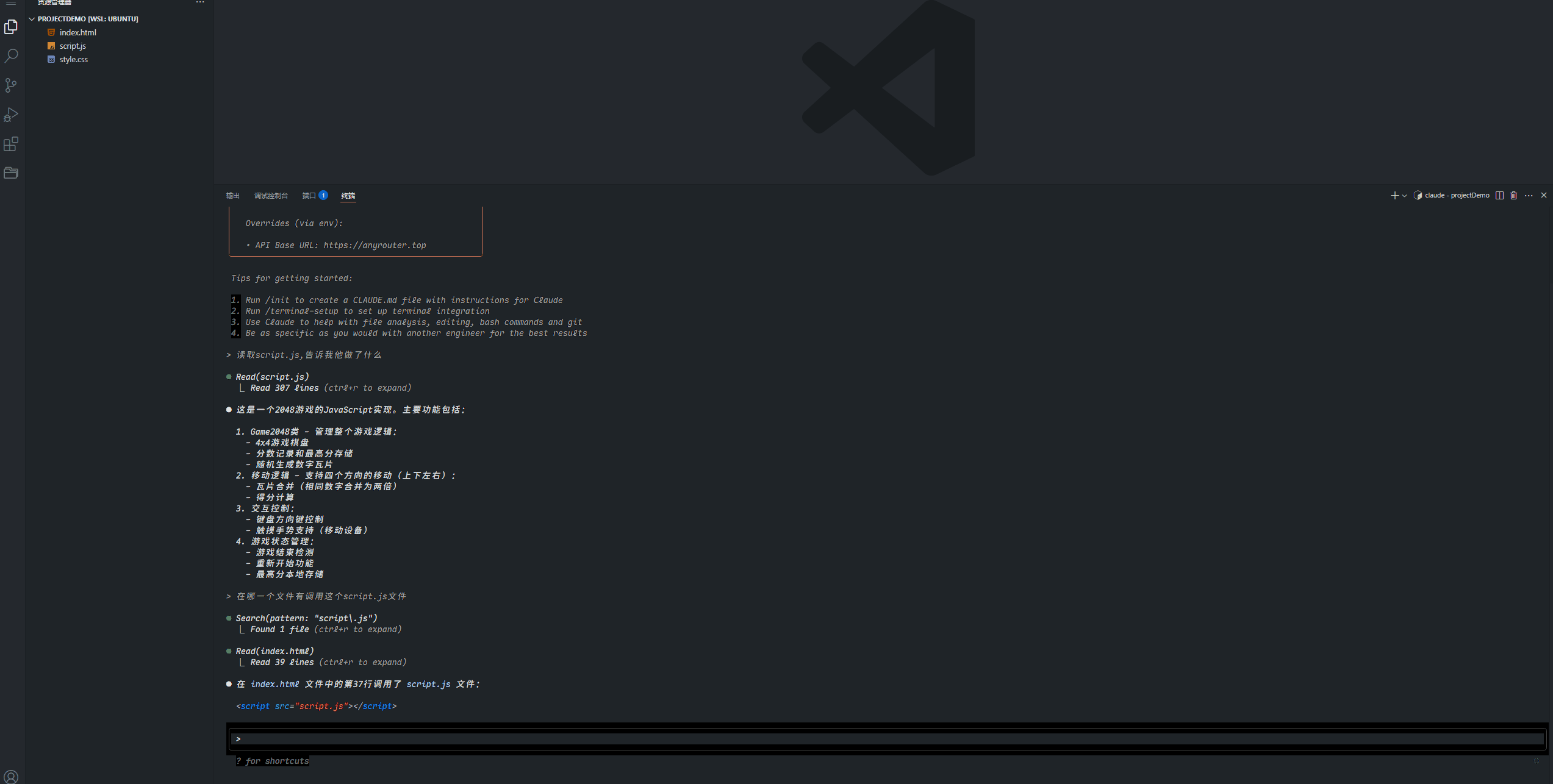This screenshot has height=784, width=1553.
Task: Click the '重新开始功能' bullet
Action: (x=279, y=563)
